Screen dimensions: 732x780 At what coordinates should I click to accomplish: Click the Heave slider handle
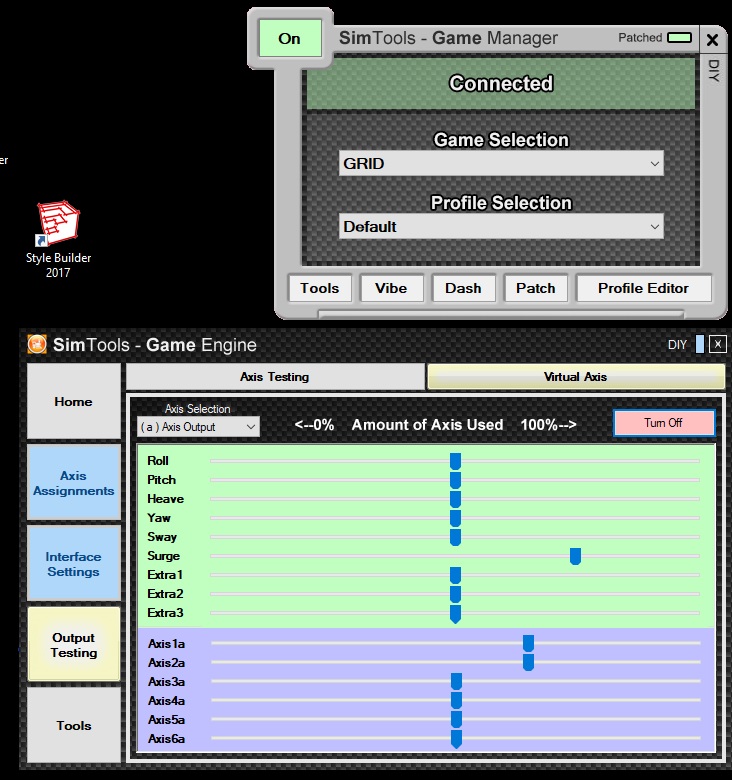click(x=456, y=499)
